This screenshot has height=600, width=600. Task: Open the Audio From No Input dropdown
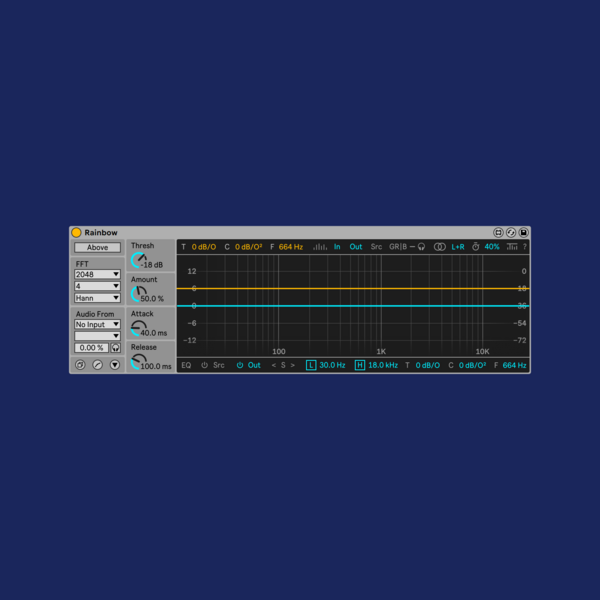coord(97,324)
